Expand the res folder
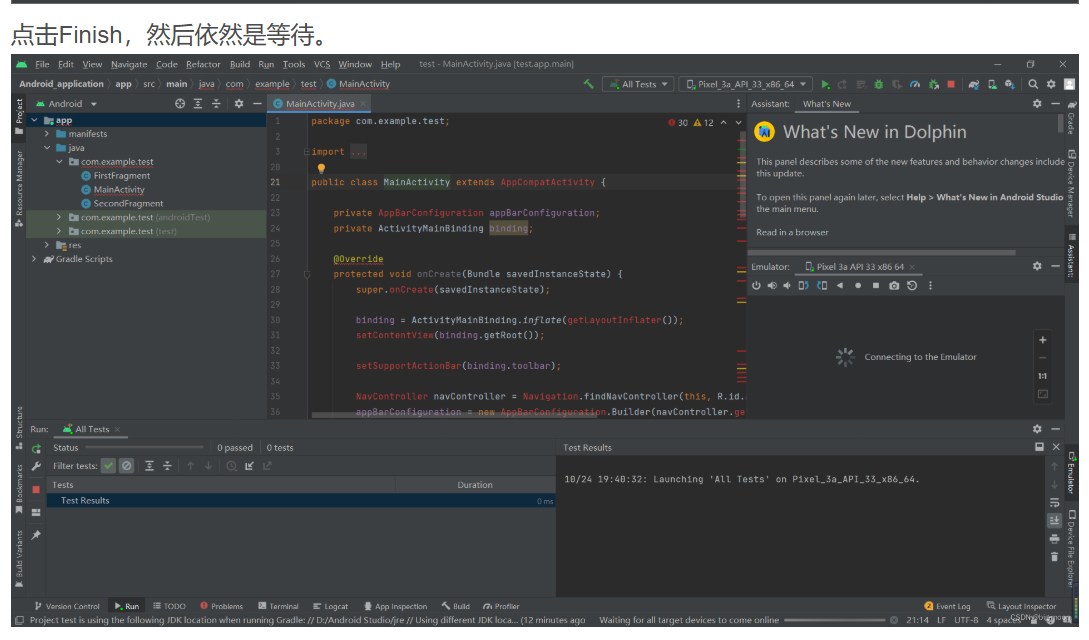The height and width of the screenshot is (640, 1089). click(x=47, y=245)
